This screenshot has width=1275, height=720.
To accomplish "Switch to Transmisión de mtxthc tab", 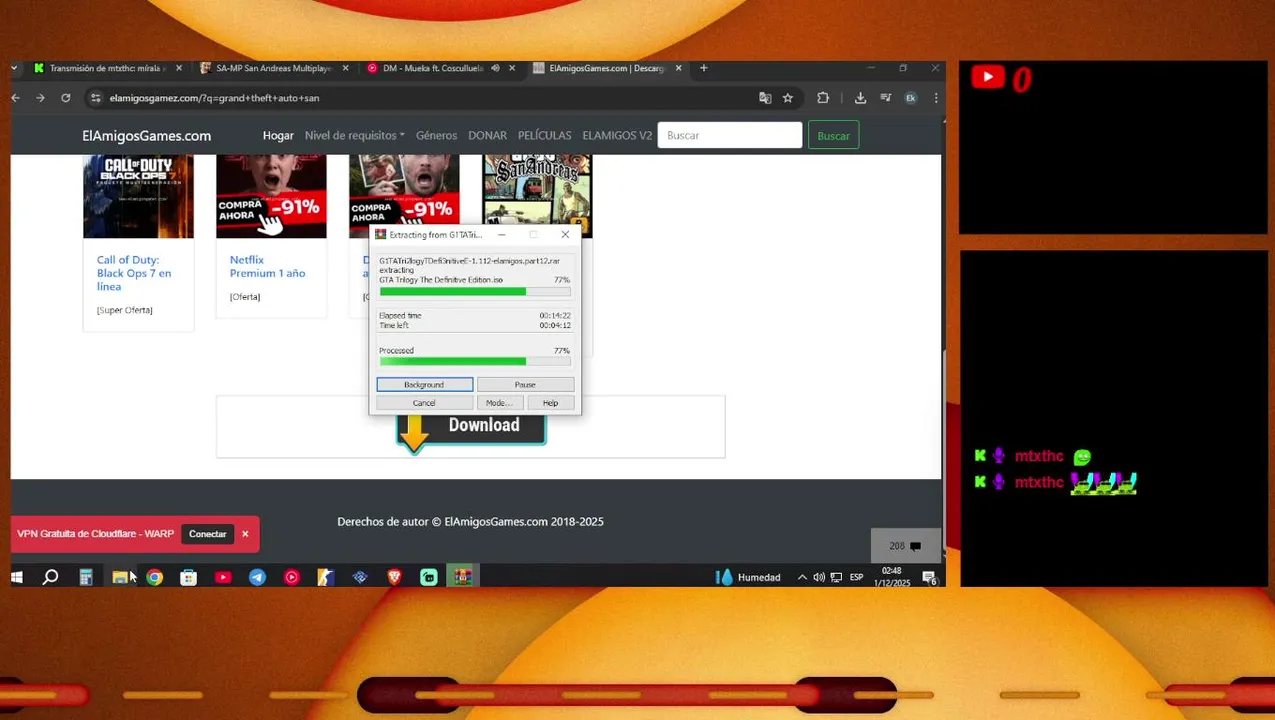I will [107, 68].
